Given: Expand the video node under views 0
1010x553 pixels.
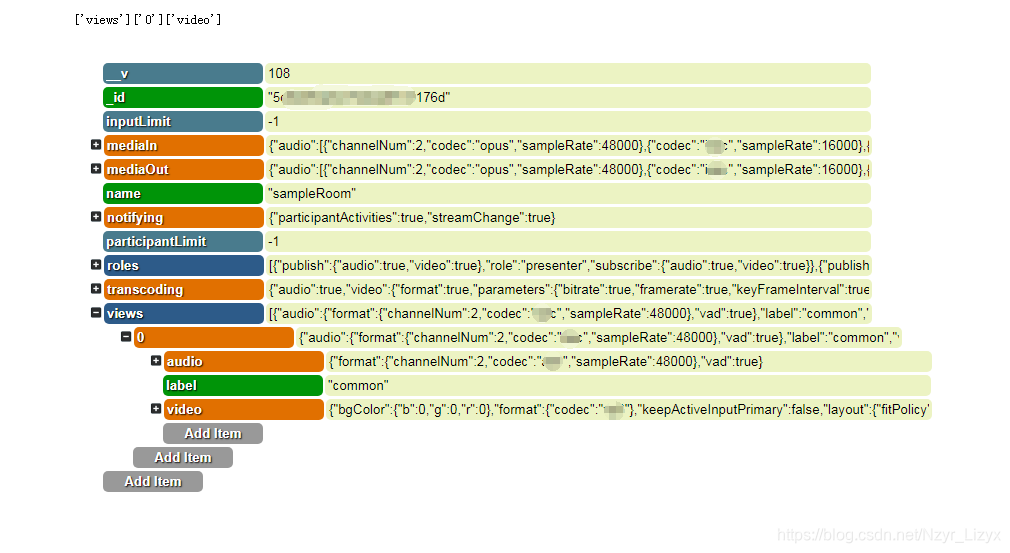Looking at the screenshot, I should (156, 409).
